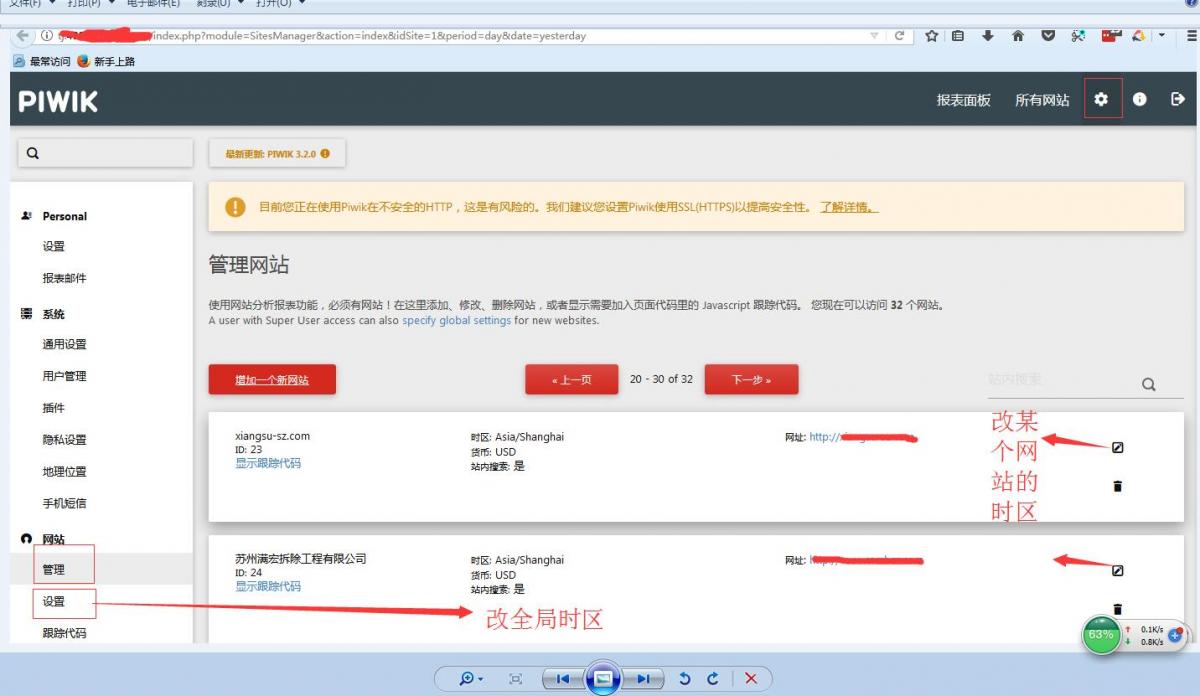
Task: Rotate image counterclockwise in photo viewer
Action: (x=685, y=679)
